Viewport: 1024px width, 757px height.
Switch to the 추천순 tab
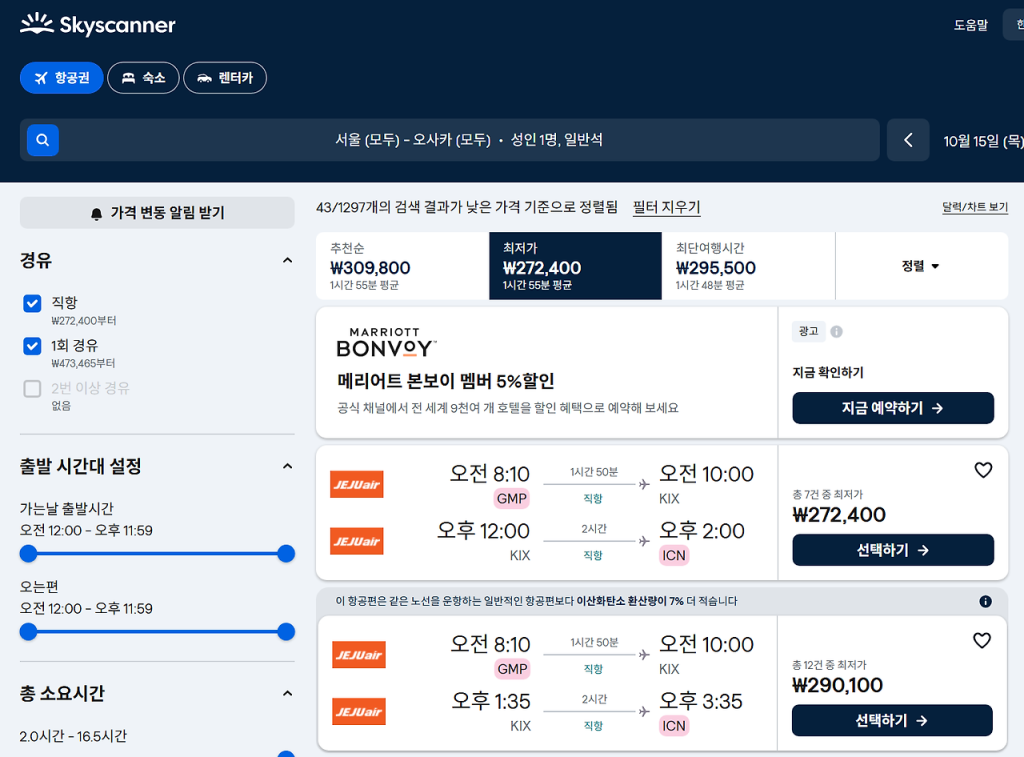point(402,266)
